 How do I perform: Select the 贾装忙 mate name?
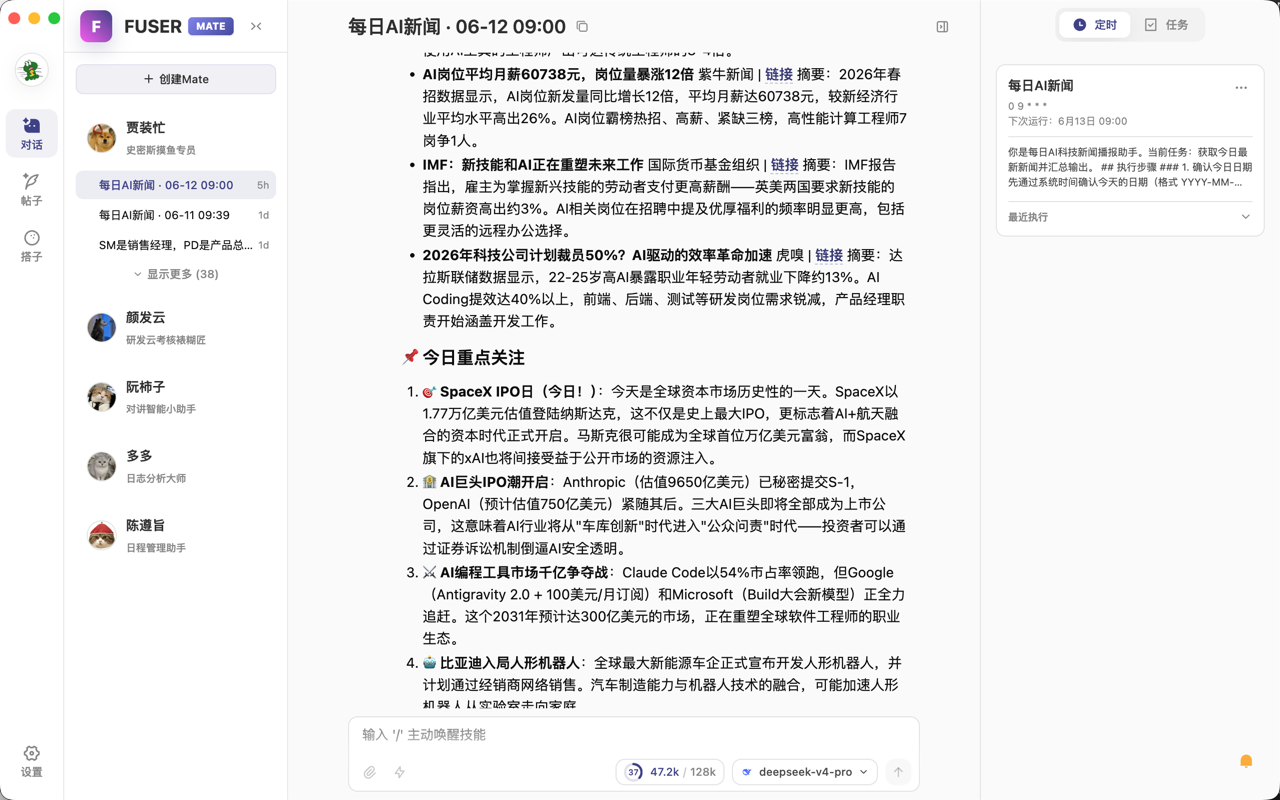click(x=146, y=128)
